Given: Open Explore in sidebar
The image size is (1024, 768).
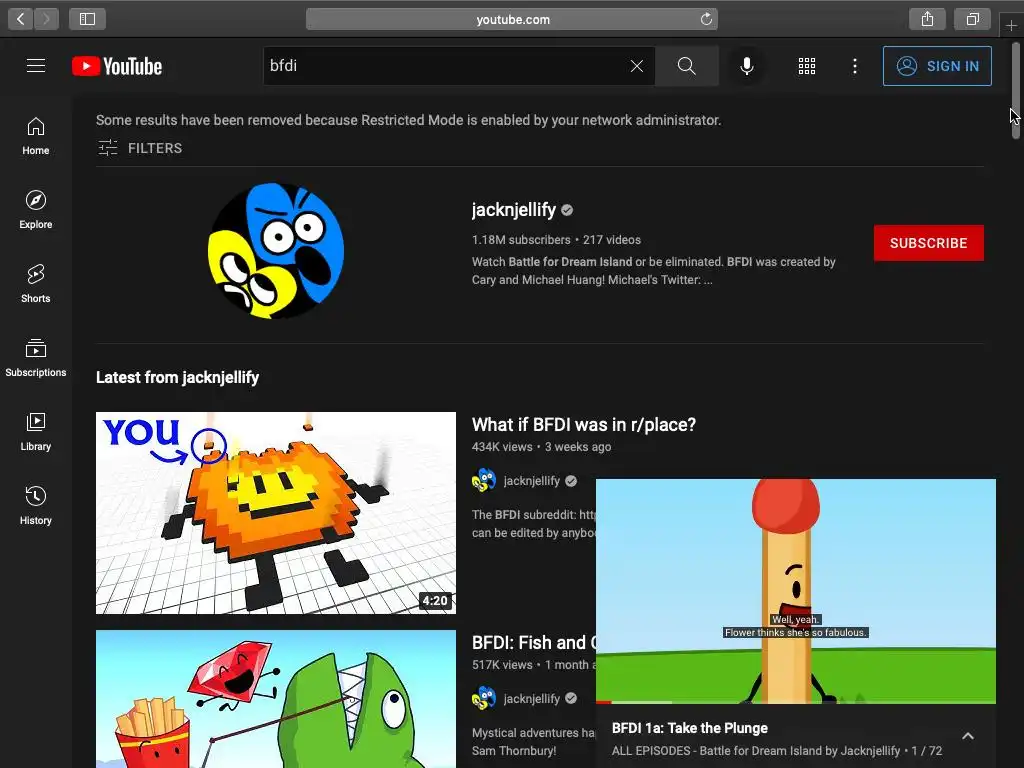Looking at the screenshot, I should (36, 210).
